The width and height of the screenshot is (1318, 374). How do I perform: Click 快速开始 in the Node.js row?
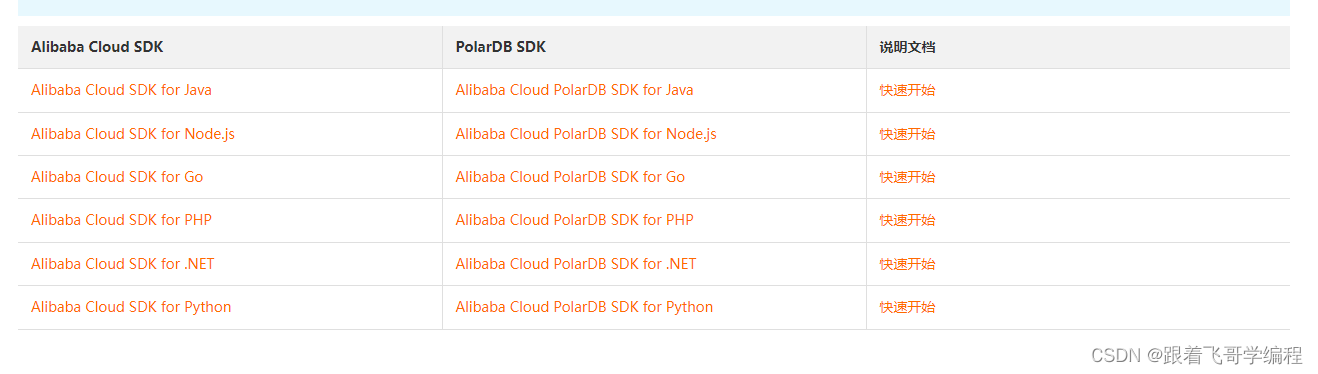pos(907,134)
